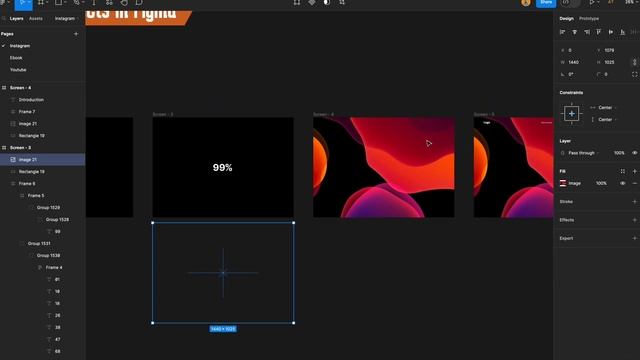
Task: Open Present options dropdown arrow
Action: tap(598, 2)
